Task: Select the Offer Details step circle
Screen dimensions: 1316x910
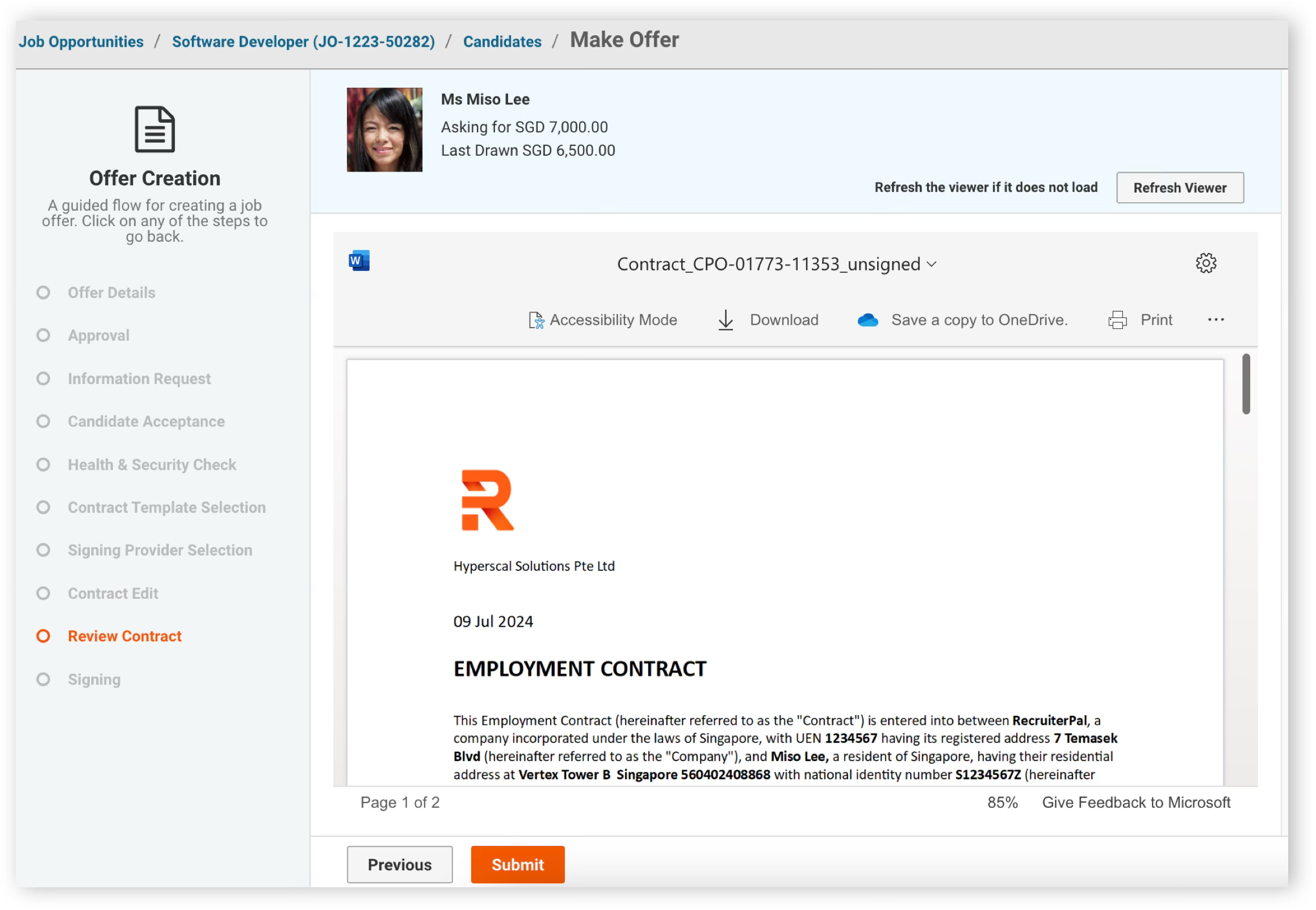Action: pos(43,293)
